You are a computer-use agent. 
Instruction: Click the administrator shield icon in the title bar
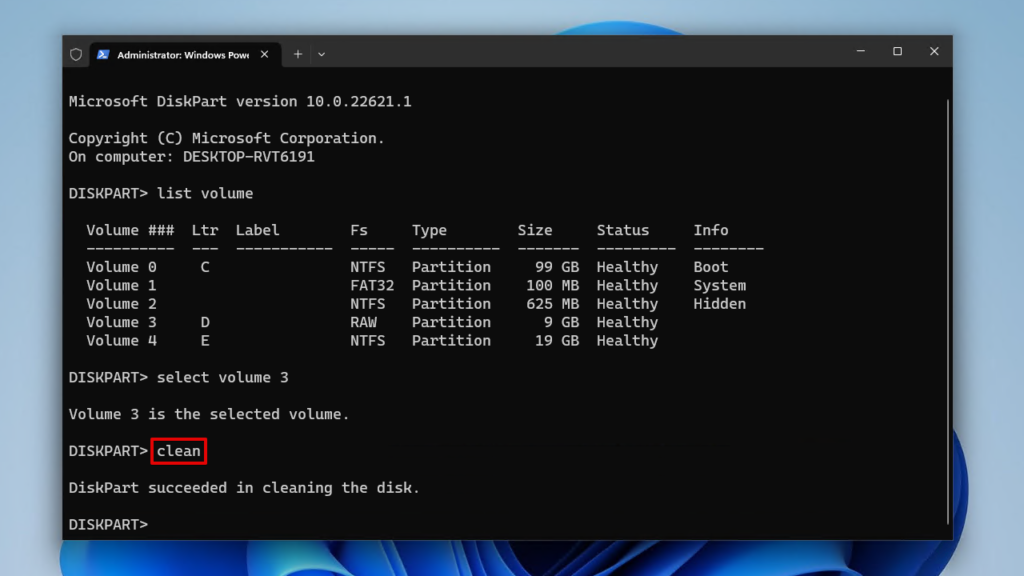pos(75,54)
